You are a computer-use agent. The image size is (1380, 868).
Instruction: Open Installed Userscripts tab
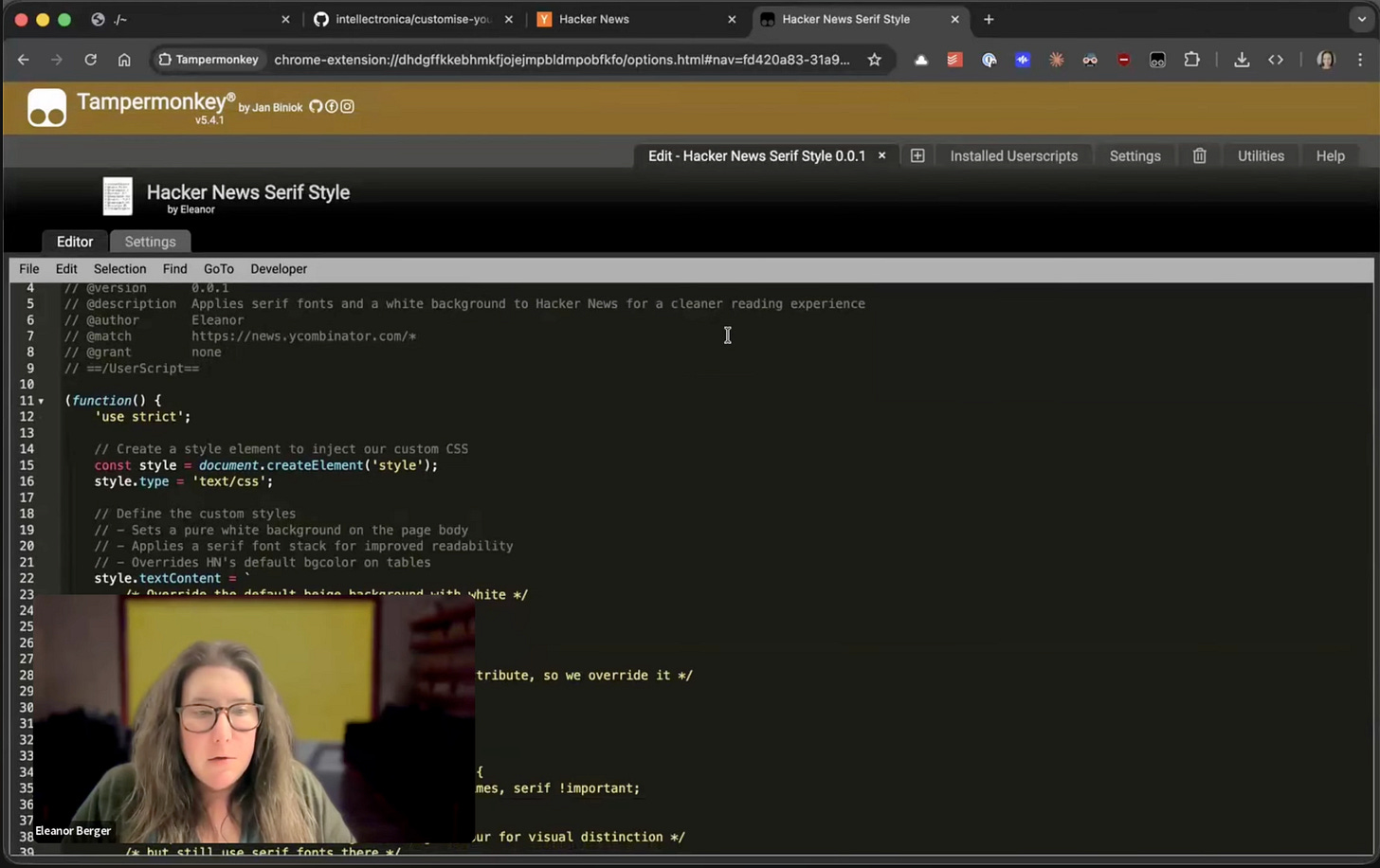[1013, 155]
